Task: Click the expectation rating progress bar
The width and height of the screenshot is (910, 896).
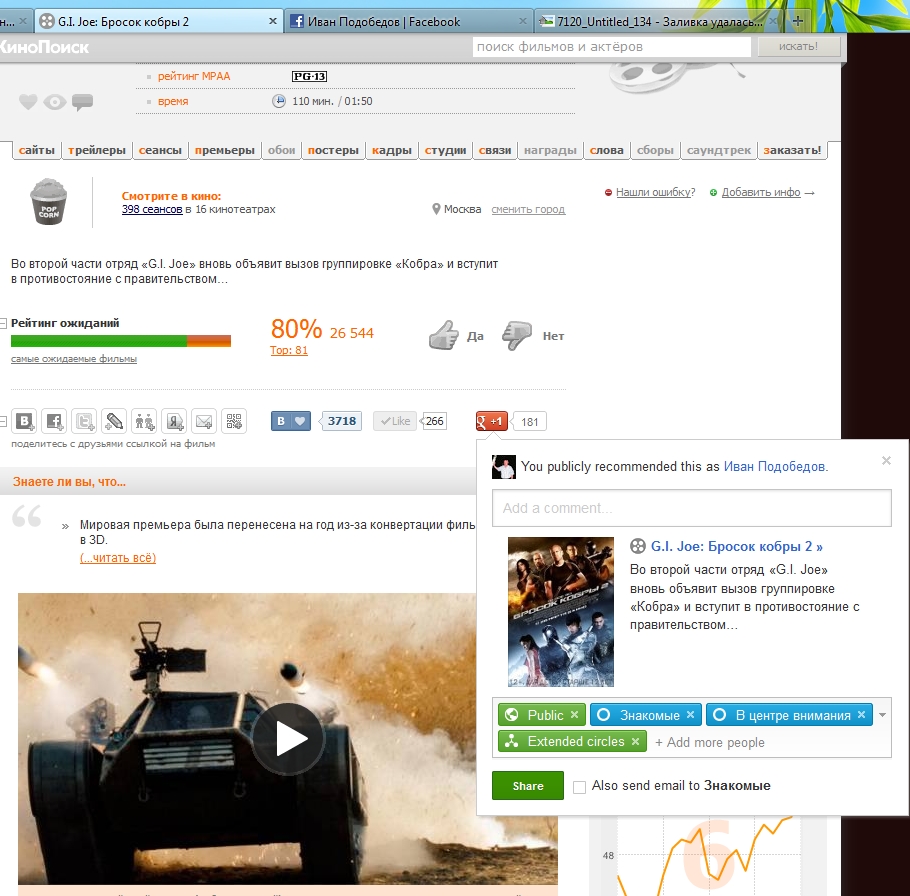Action: click(121, 341)
